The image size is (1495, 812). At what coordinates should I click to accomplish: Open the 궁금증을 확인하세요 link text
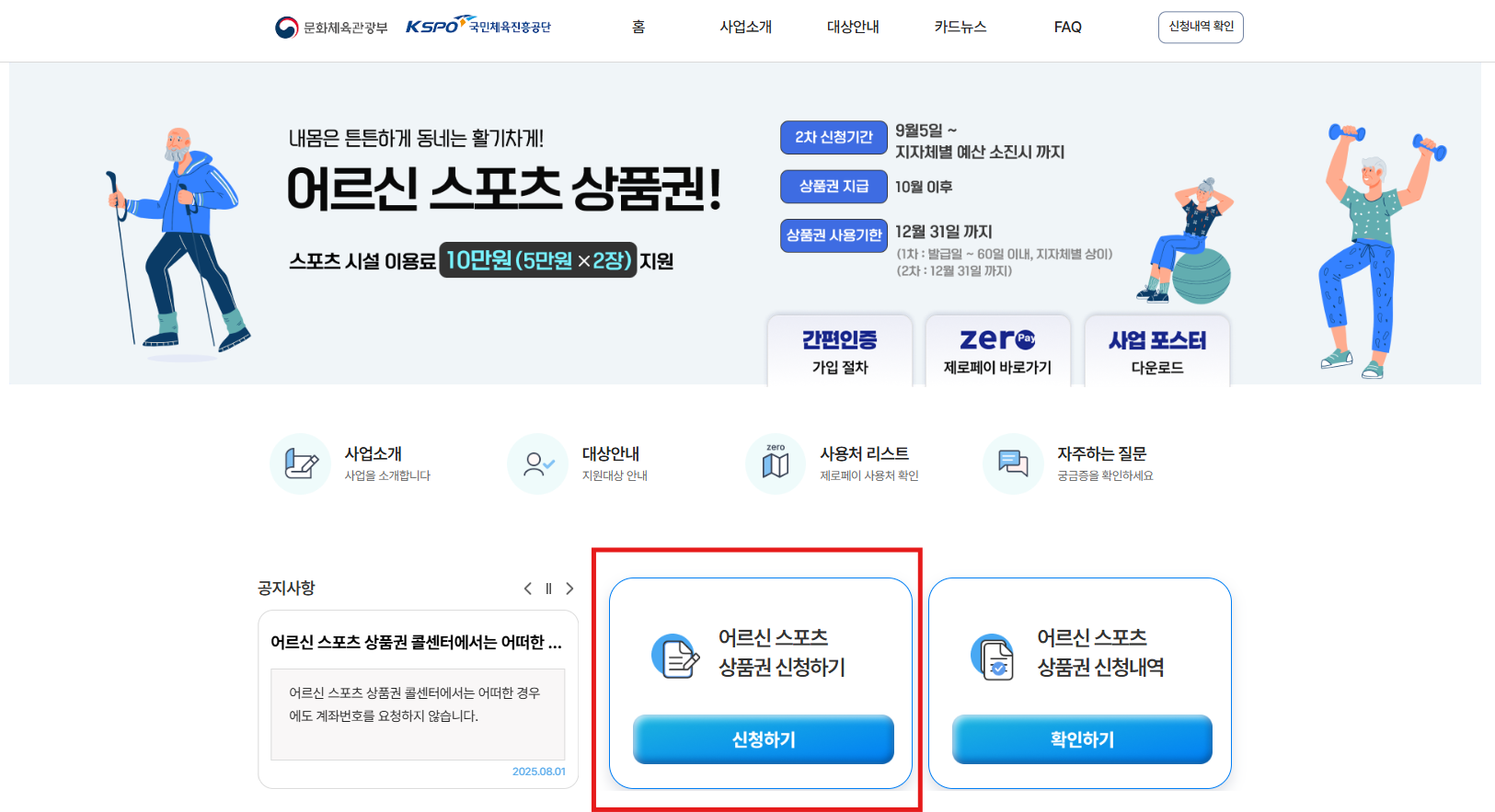[x=1105, y=475]
